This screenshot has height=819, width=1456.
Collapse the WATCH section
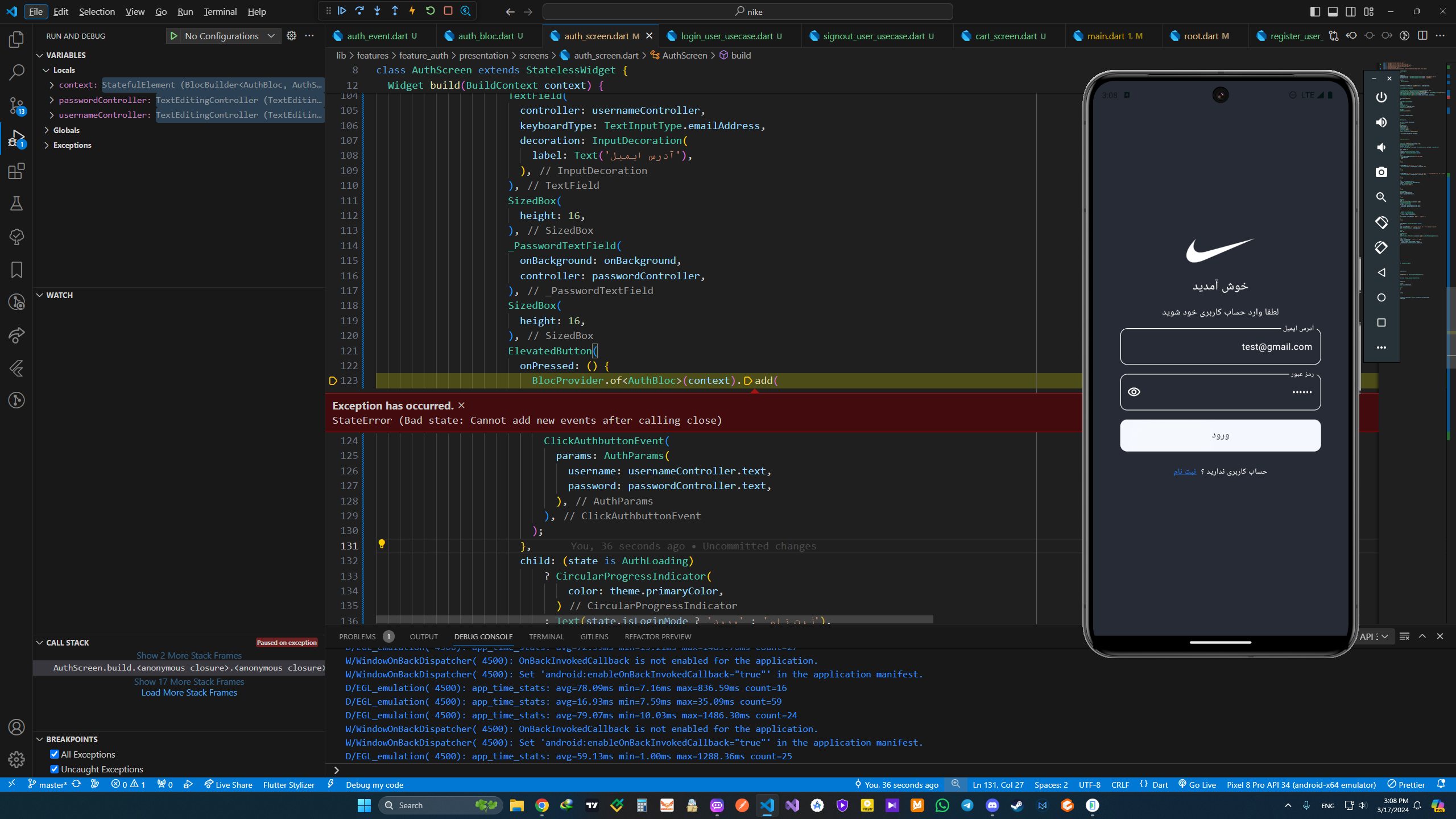click(x=40, y=295)
